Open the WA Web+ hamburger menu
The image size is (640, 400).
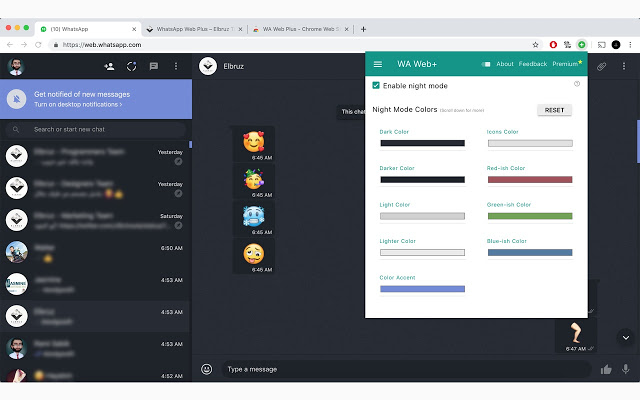tap(378, 64)
